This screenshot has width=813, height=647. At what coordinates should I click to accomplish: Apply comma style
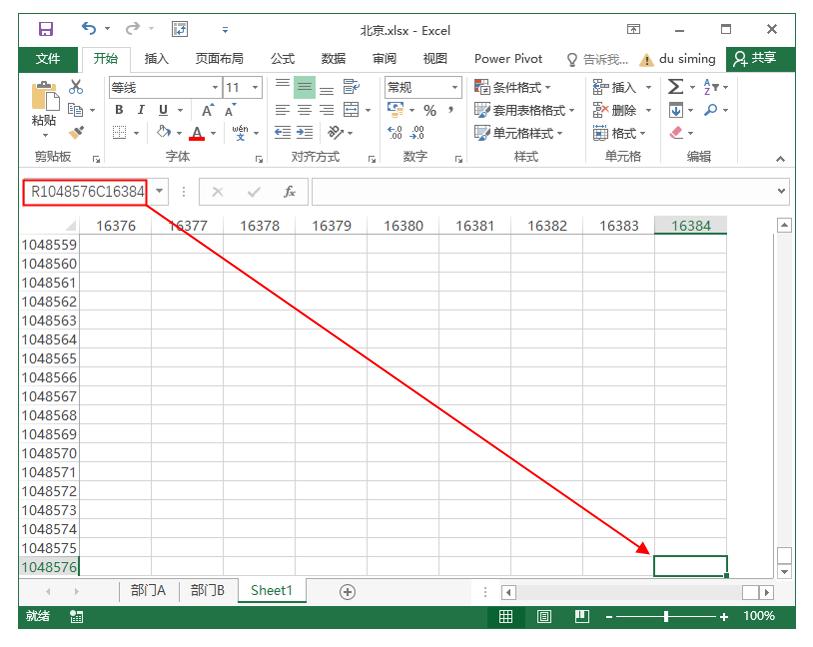(x=451, y=110)
